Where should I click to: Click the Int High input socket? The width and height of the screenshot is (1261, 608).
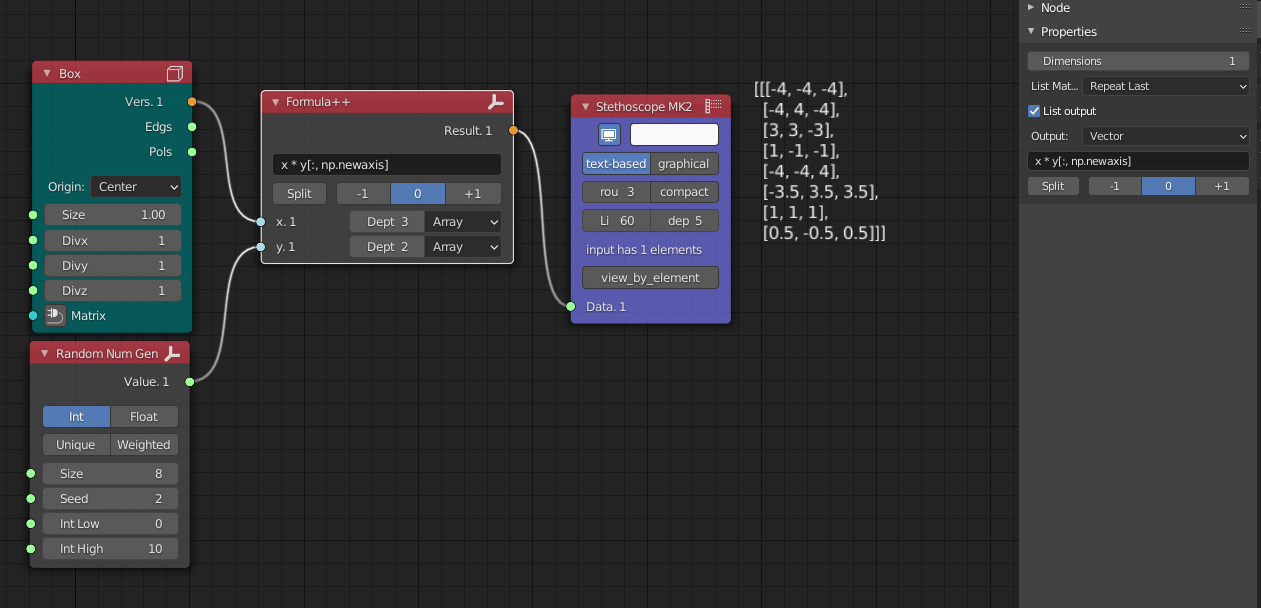(31, 549)
